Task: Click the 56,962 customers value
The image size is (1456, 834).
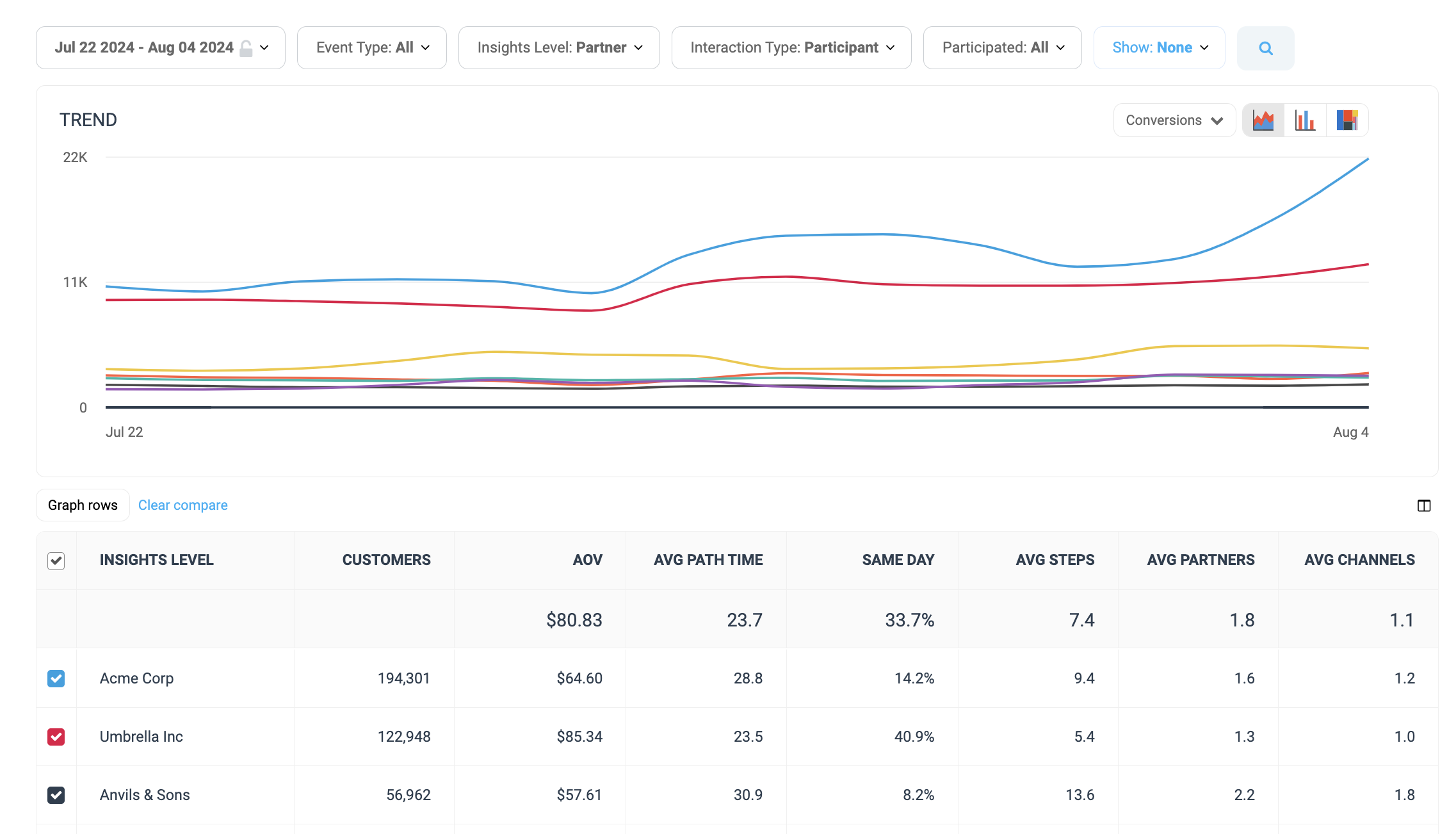Action: [408, 795]
